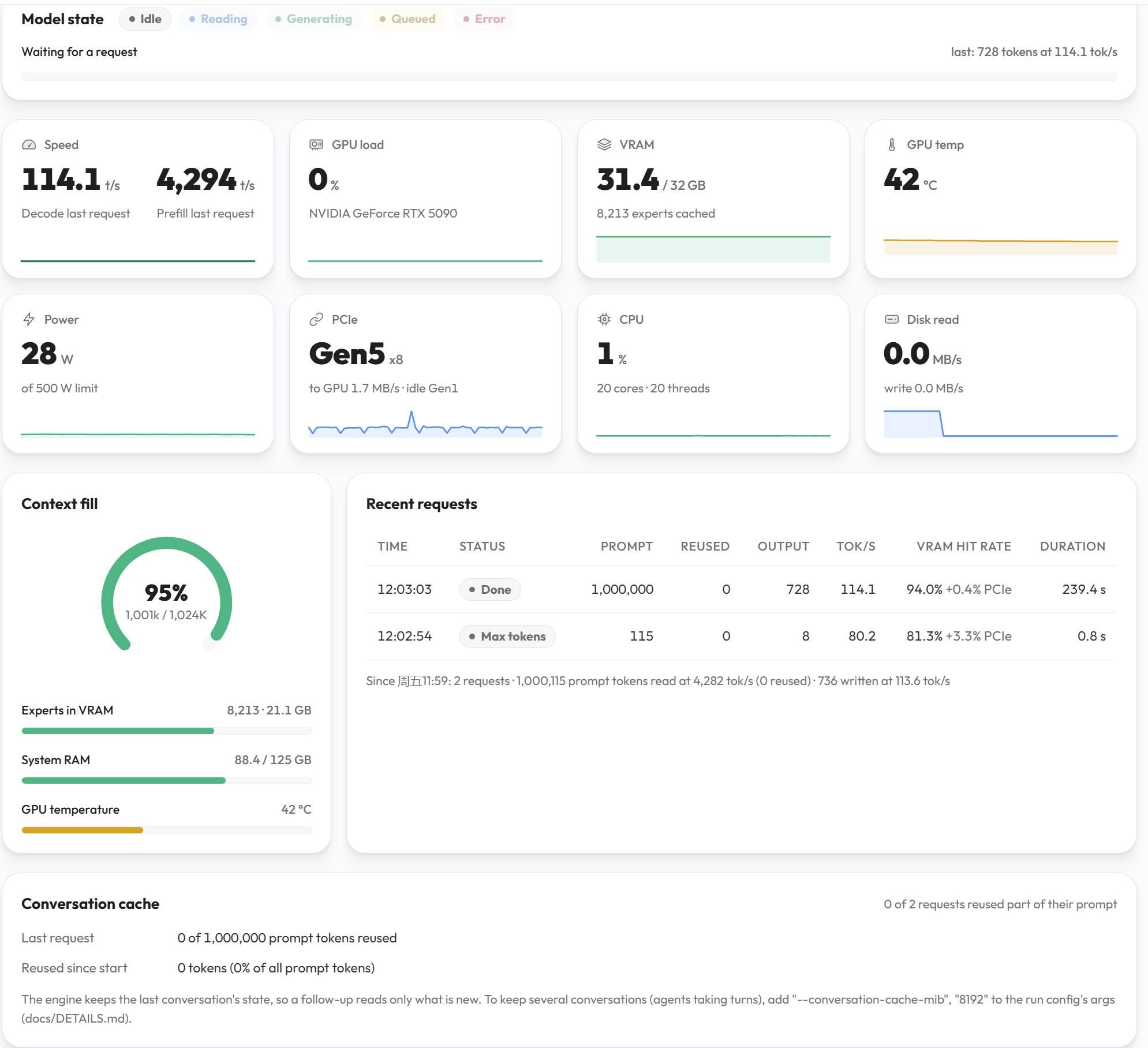Select the Idle state pill
The height and width of the screenshot is (1048, 1148).
tap(145, 19)
